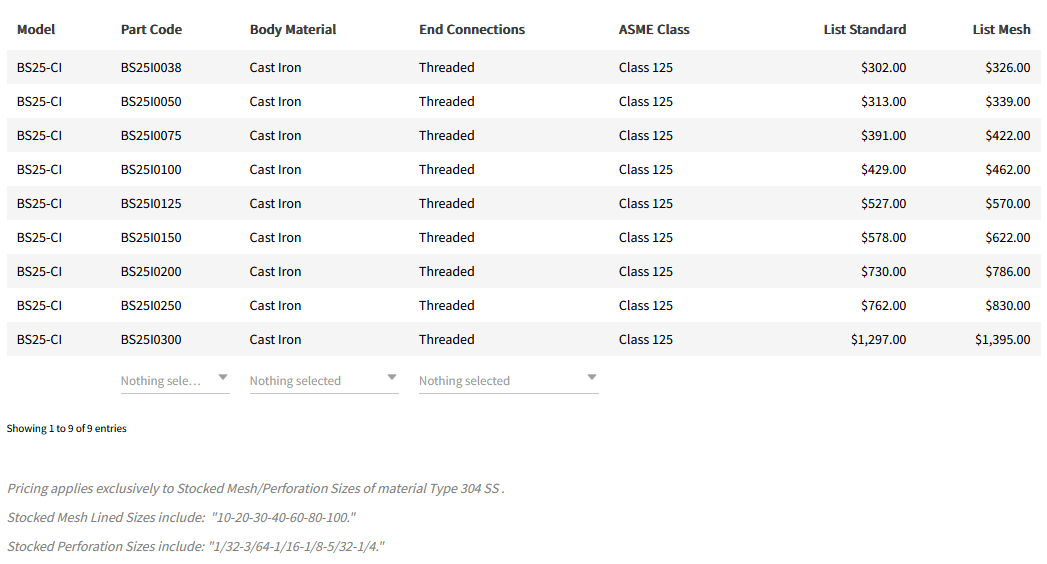This screenshot has height=564, width=1047.
Task: Sort by ASME Class column header
Action: (654, 30)
